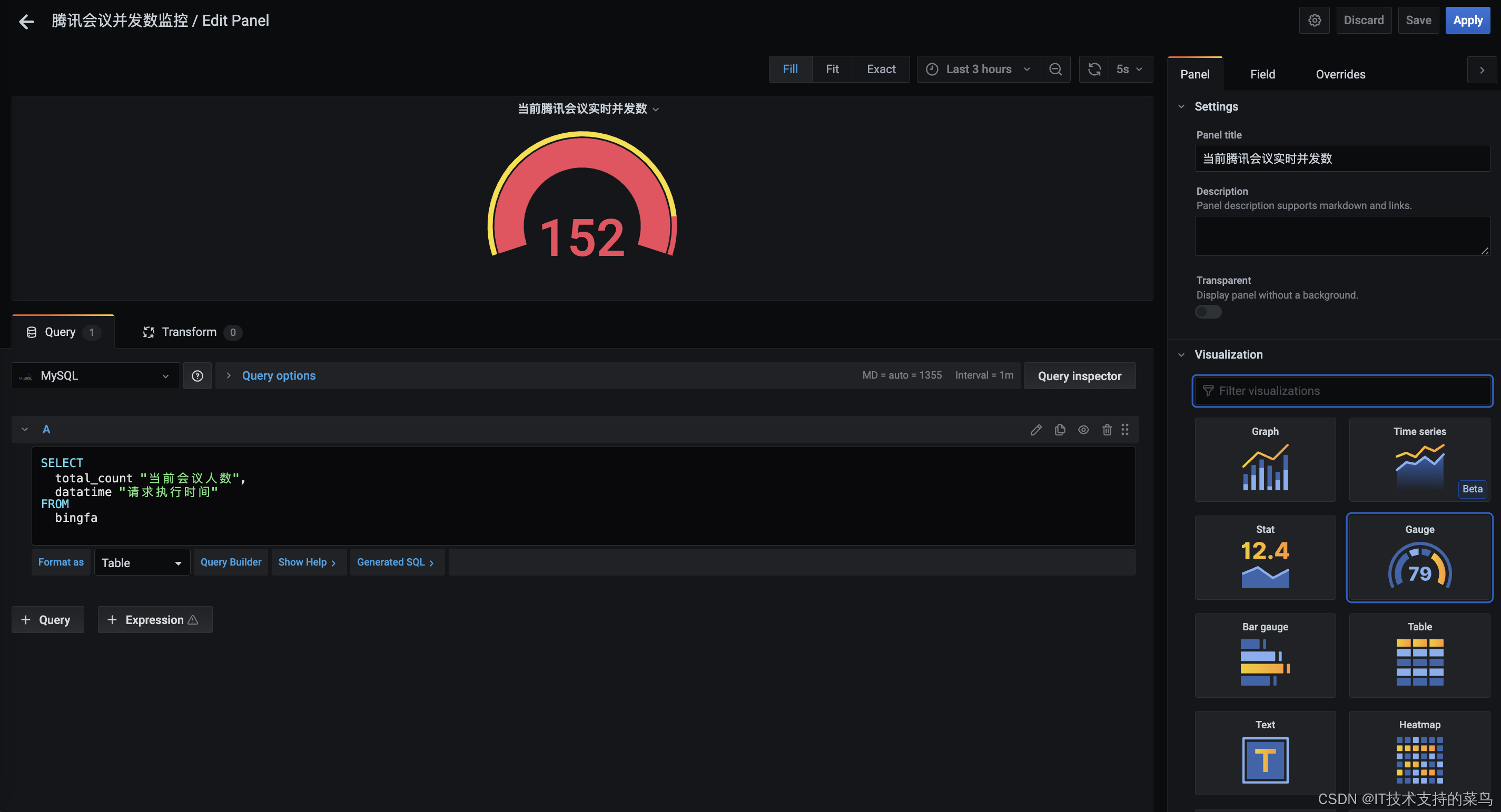1501x812 pixels.
Task: Click the Save button
Action: [1418, 21]
